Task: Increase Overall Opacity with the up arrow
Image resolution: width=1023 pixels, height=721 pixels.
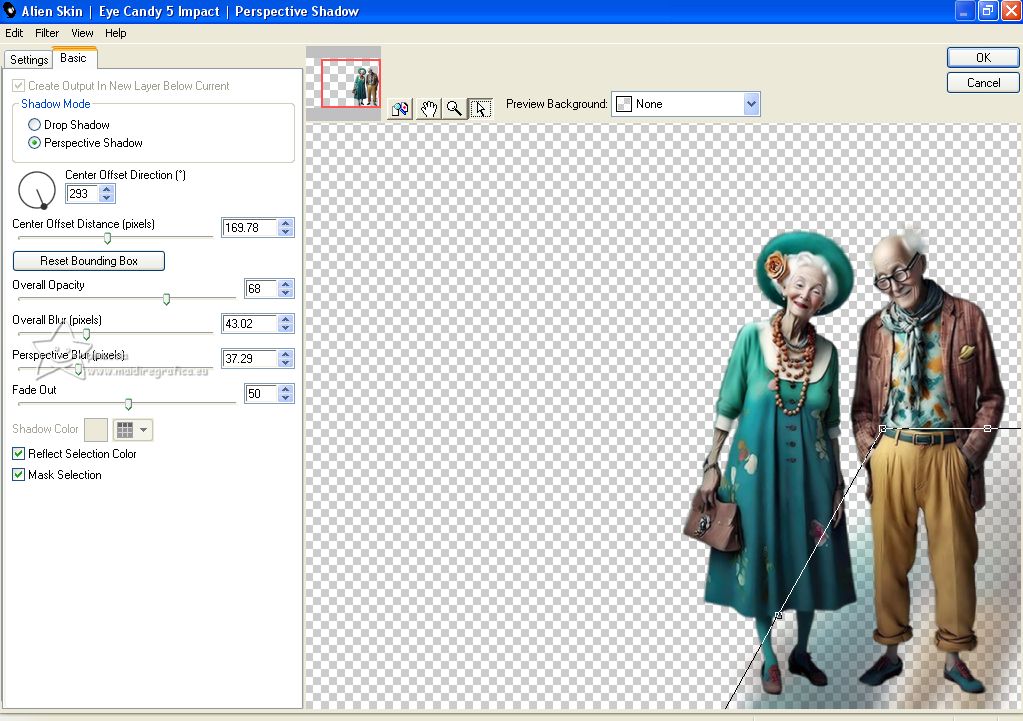Action: coord(286,284)
